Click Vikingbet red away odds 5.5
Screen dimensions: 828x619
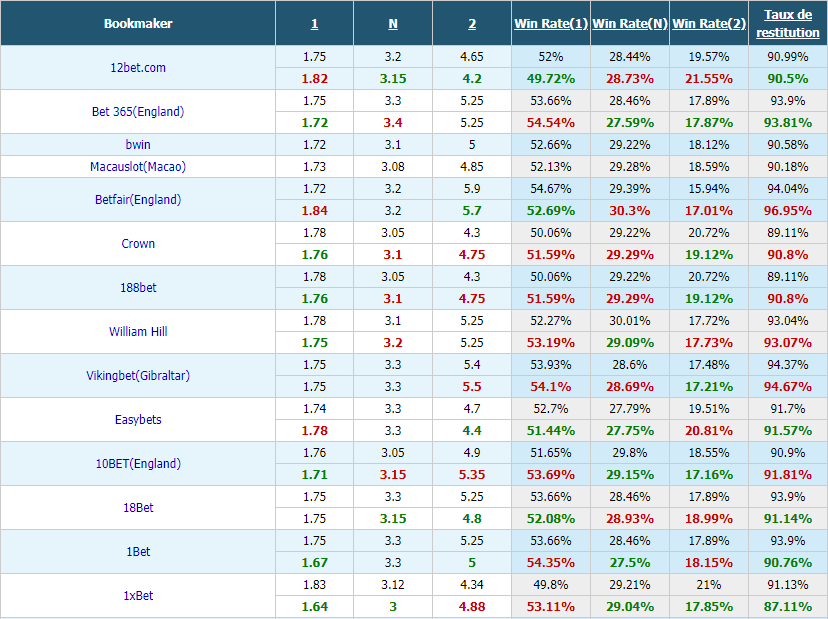point(472,387)
